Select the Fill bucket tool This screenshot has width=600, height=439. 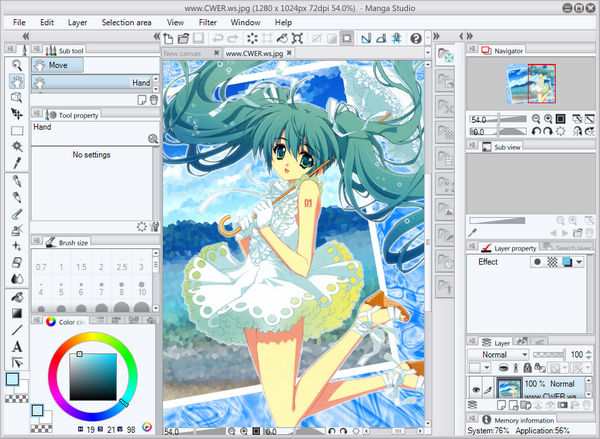(16, 297)
